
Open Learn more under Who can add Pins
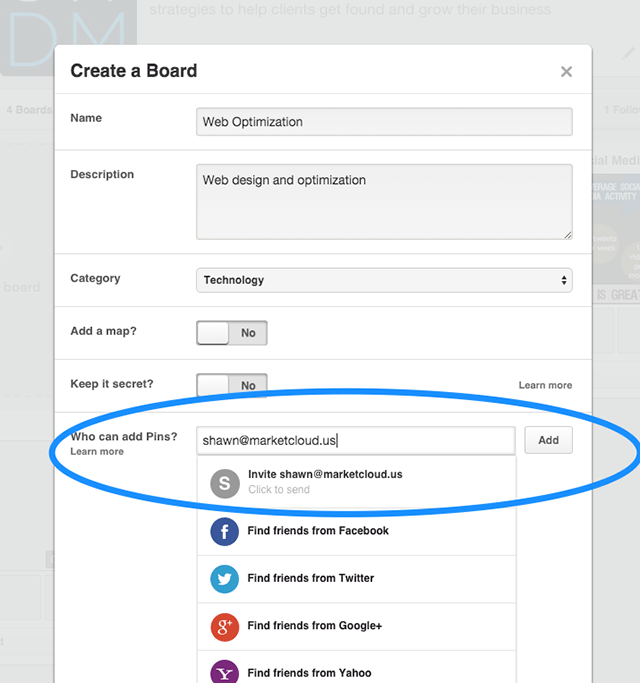pos(97,452)
